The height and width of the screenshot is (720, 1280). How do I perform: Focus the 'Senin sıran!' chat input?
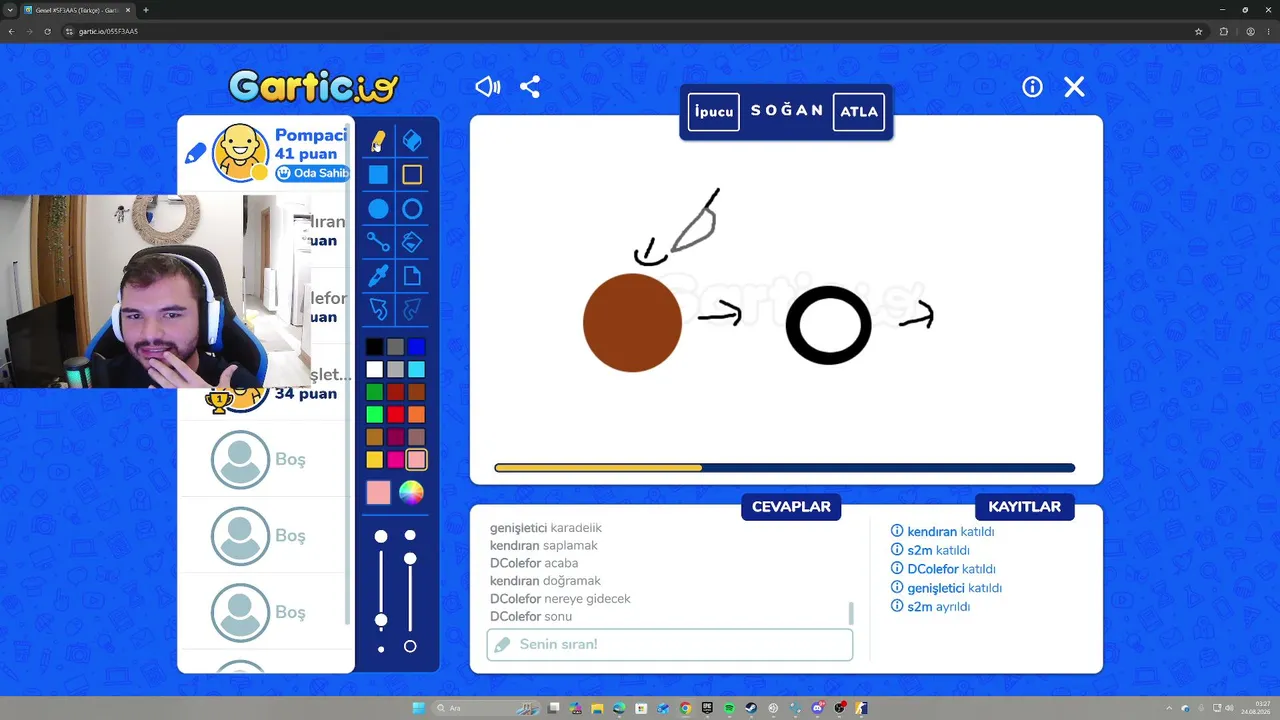click(670, 645)
